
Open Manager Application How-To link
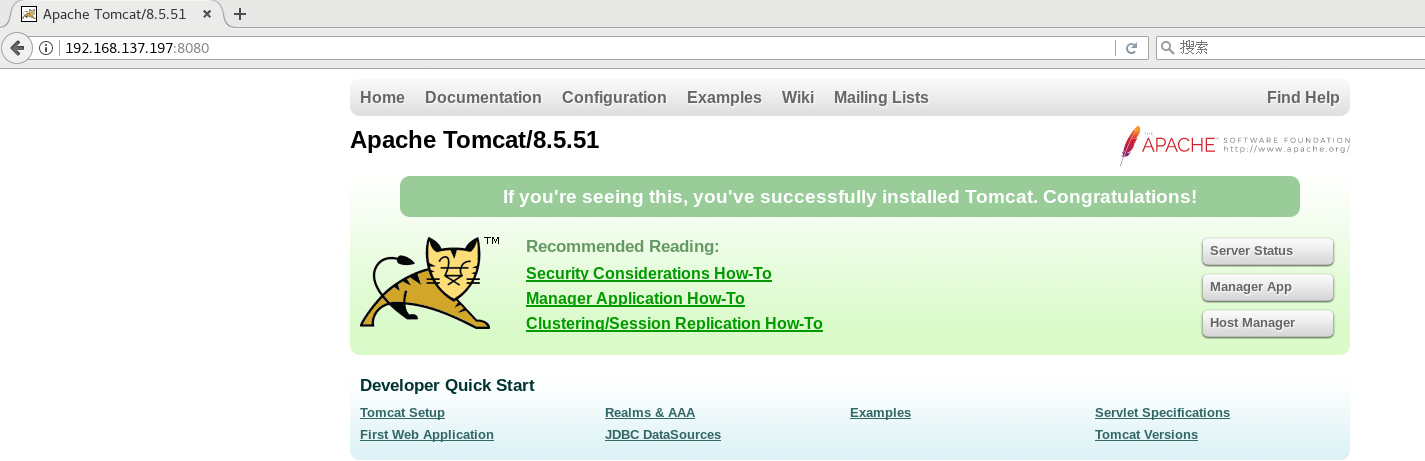(x=635, y=299)
